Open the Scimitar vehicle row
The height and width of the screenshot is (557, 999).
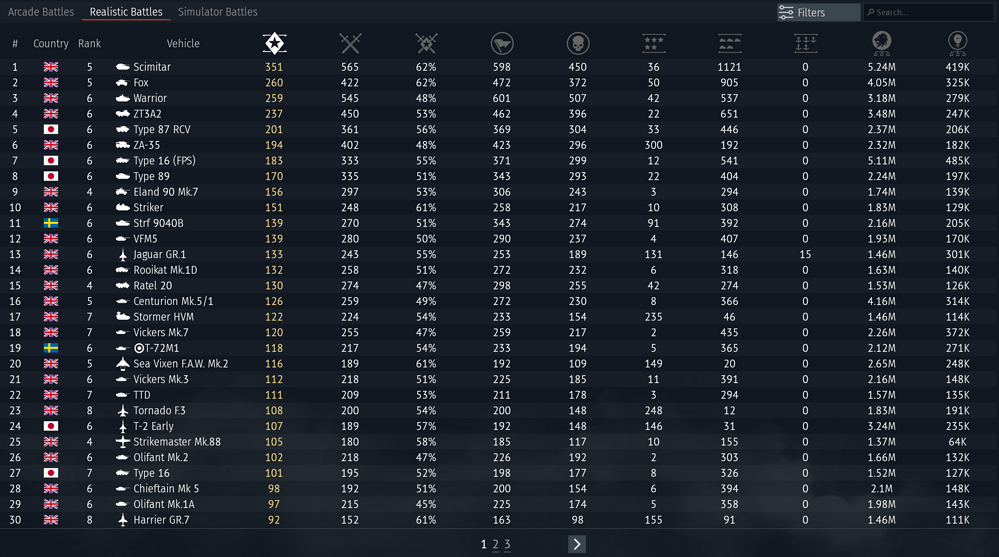coord(152,67)
